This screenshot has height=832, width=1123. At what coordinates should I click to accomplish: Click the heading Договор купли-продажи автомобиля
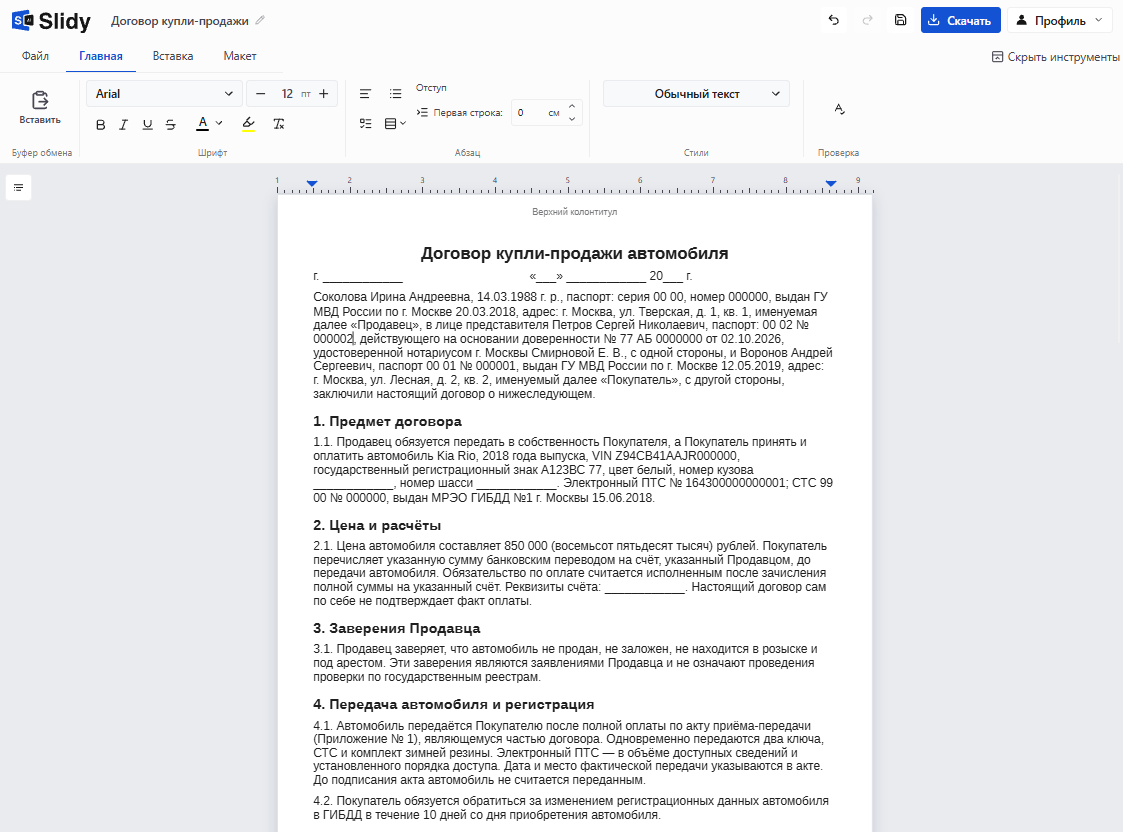coord(574,253)
